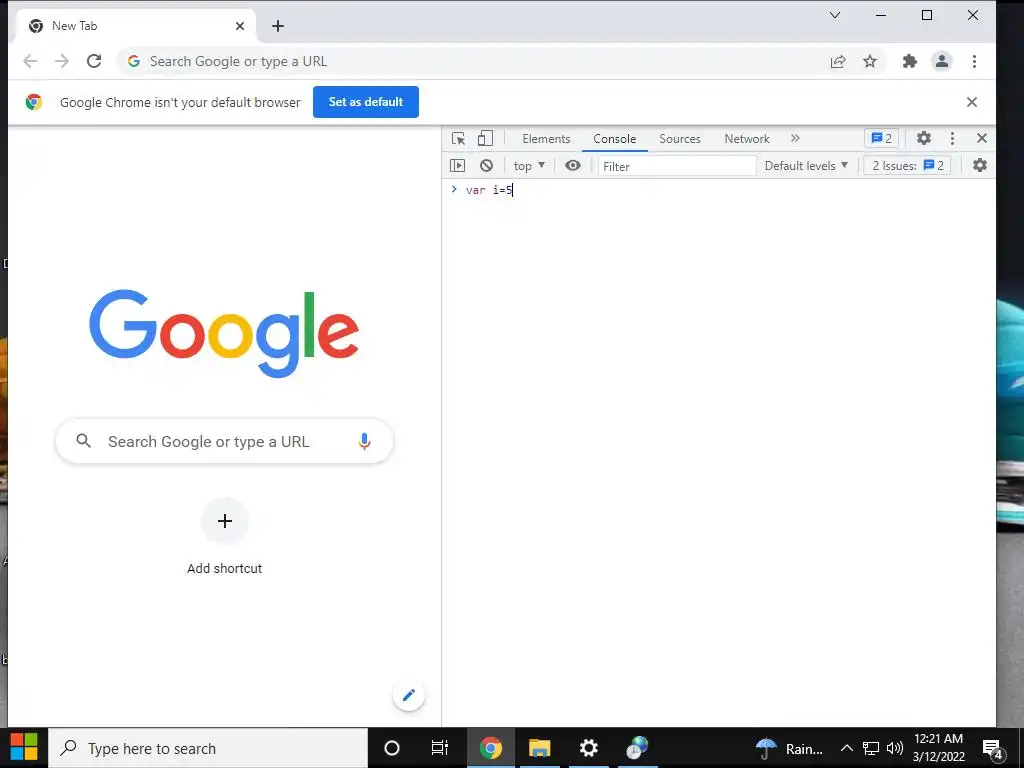Select the New Tab tab
The image size is (1024, 768).
click(134, 26)
